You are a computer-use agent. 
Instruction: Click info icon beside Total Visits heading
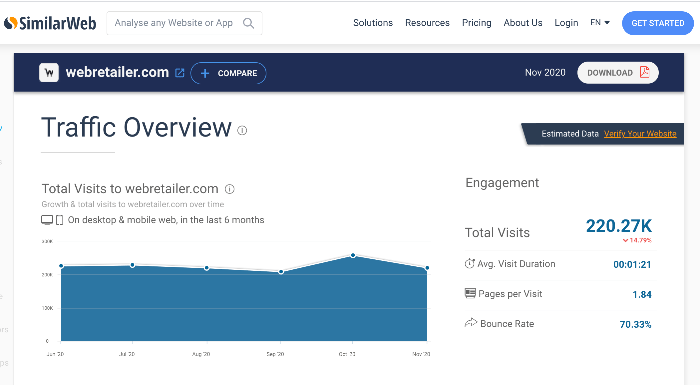[229, 189]
